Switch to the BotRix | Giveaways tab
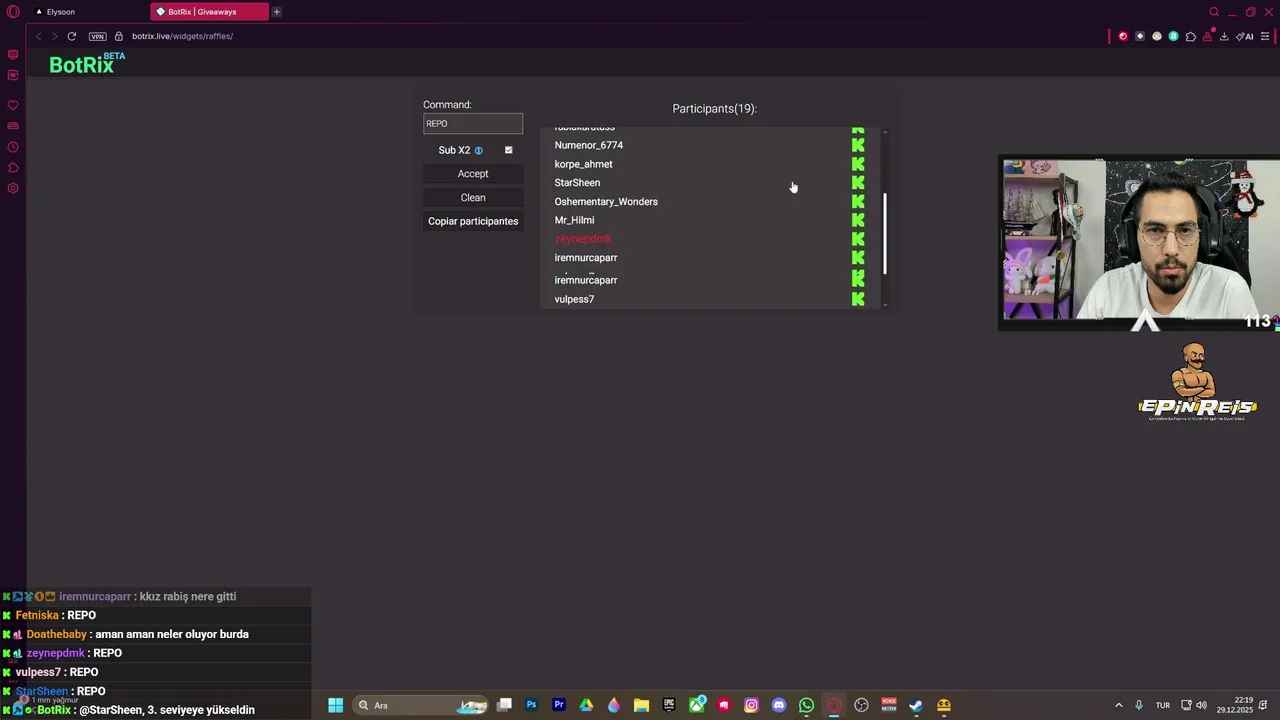This screenshot has width=1280, height=720. (209, 12)
